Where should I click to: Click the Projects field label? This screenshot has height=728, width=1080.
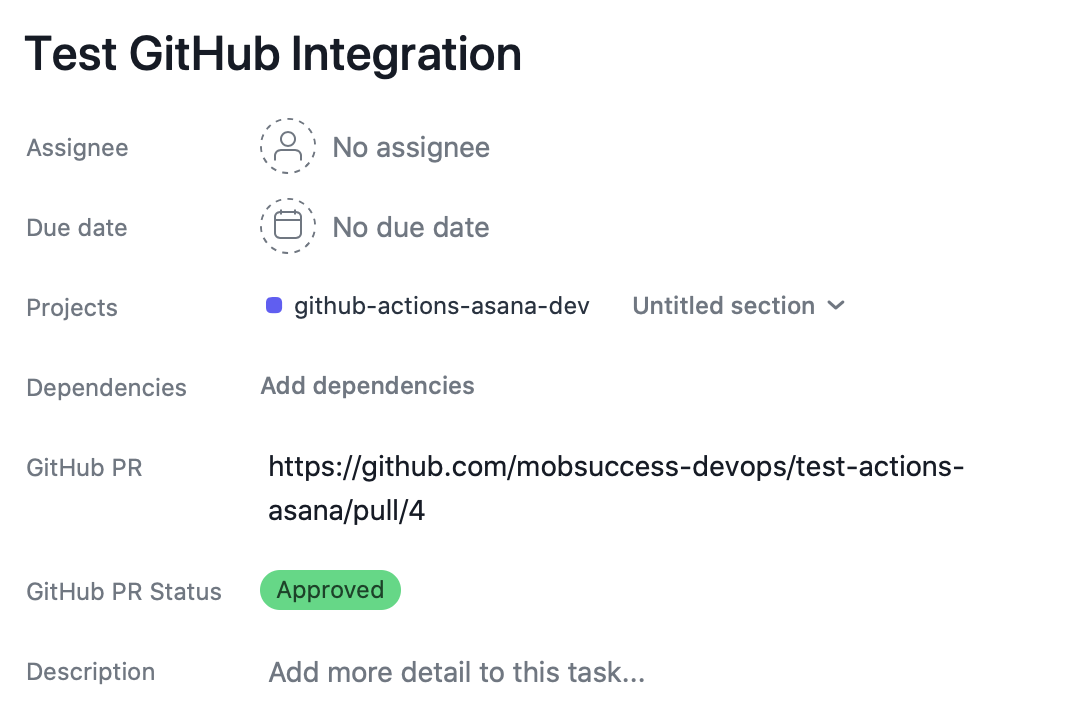point(72,308)
